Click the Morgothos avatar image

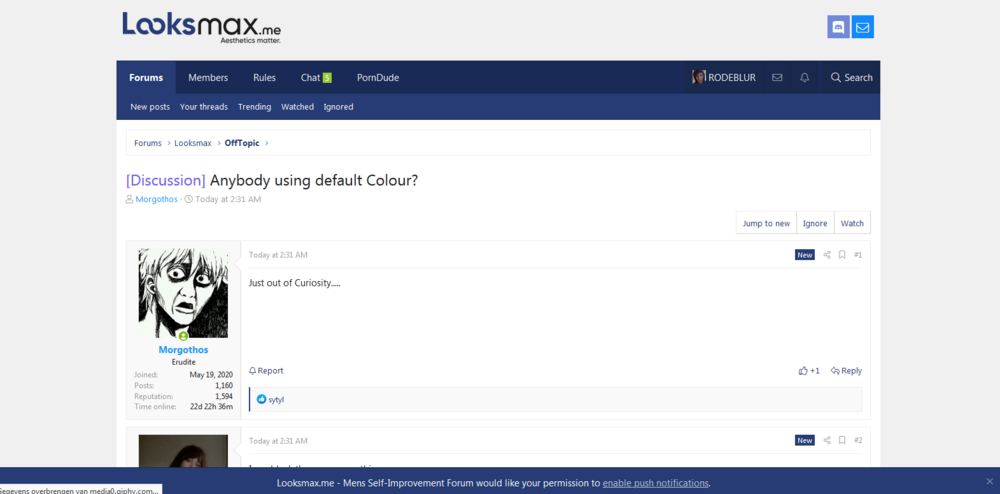183,293
